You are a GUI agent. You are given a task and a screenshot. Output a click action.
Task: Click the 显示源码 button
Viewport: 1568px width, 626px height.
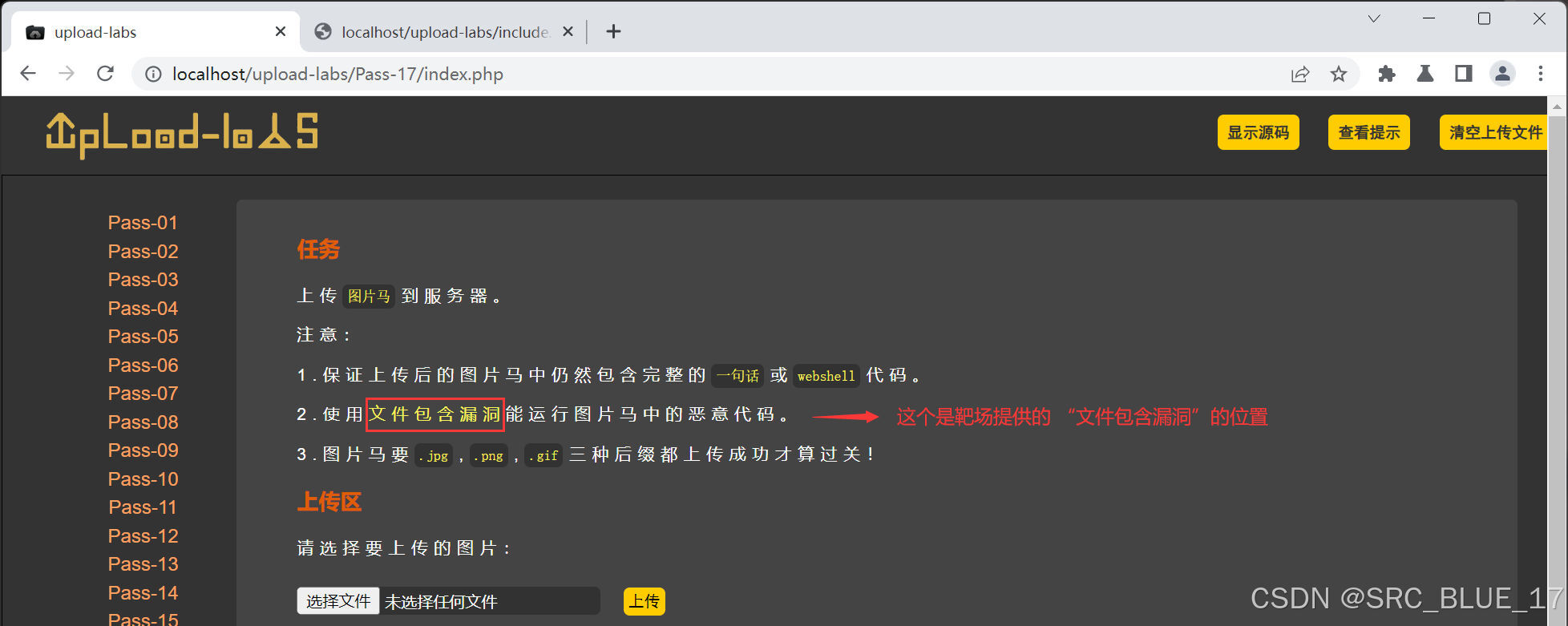[x=1258, y=132]
